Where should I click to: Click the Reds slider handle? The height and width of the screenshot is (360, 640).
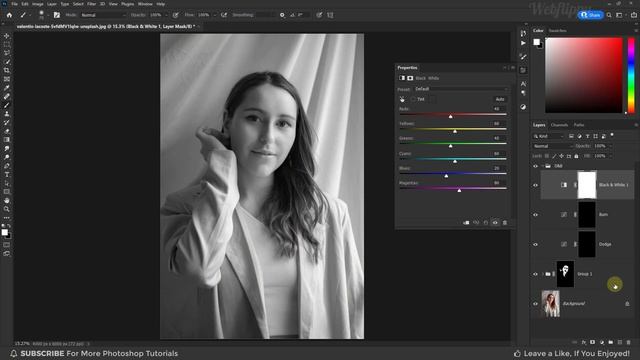click(451, 117)
